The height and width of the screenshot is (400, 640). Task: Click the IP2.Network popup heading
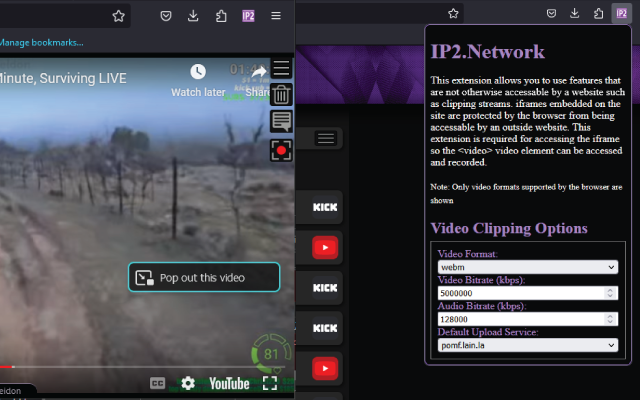tap(488, 52)
